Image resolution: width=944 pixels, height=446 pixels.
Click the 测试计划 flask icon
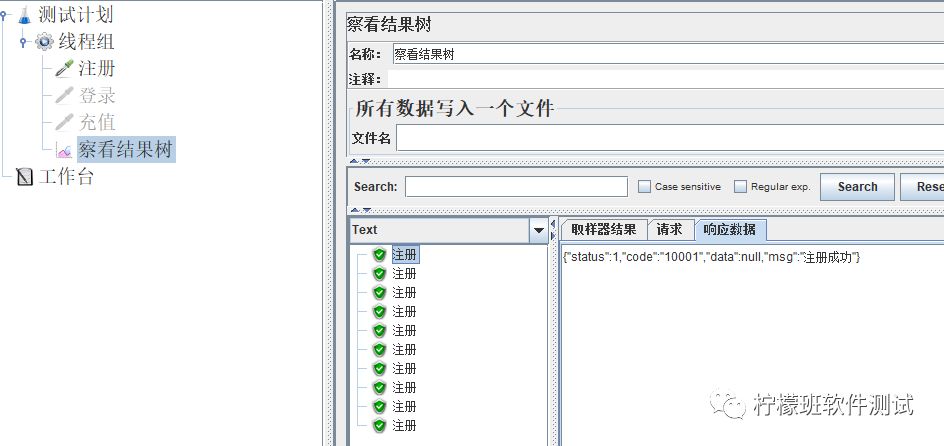(24, 14)
